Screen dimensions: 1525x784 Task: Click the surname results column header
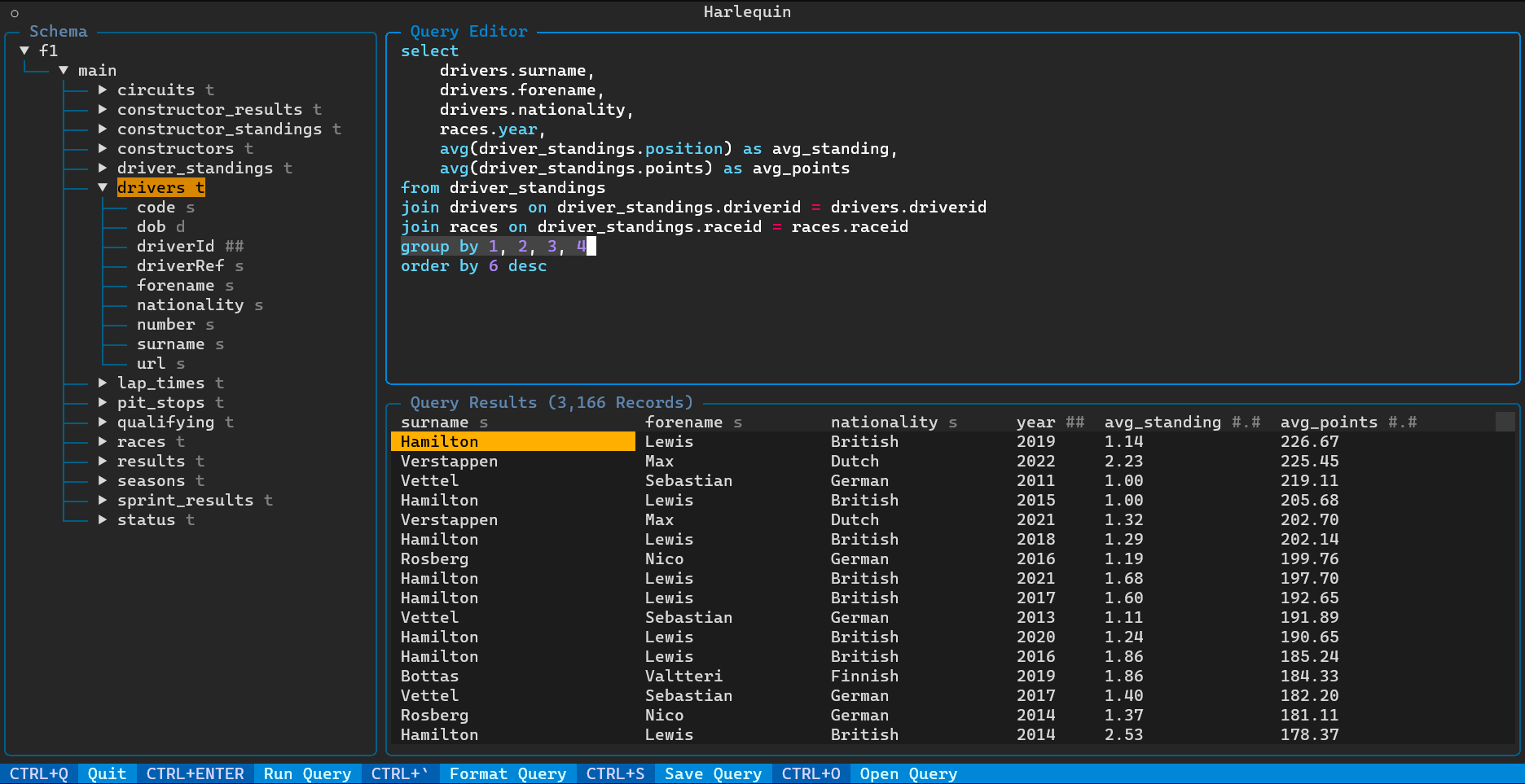click(x=445, y=422)
